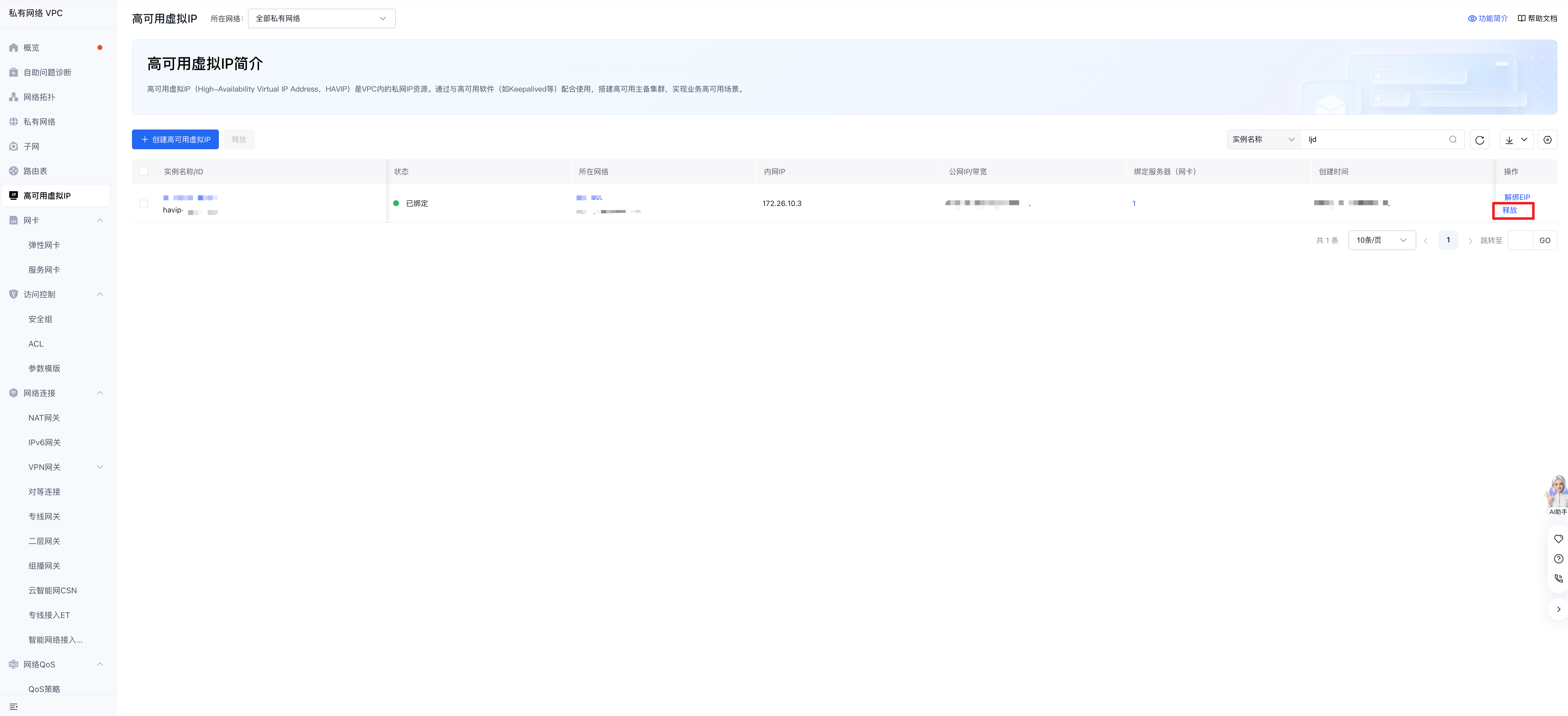Image resolution: width=1568 pixels, height=716 pixels.
Task: Go to next page arrow
Action: [x=1470, y=241]
